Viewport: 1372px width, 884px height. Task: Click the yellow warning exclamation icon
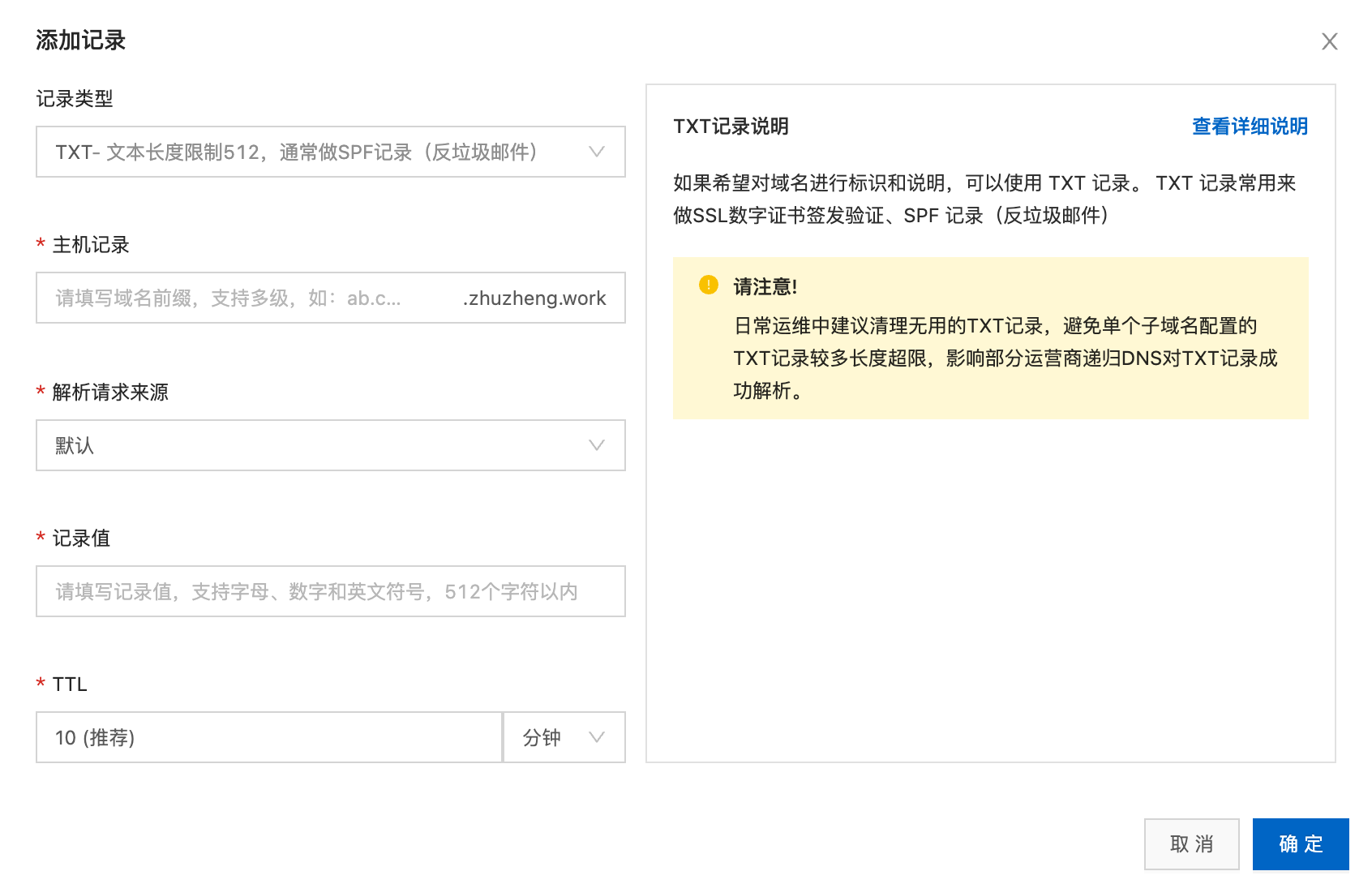[x=708, y=285]
